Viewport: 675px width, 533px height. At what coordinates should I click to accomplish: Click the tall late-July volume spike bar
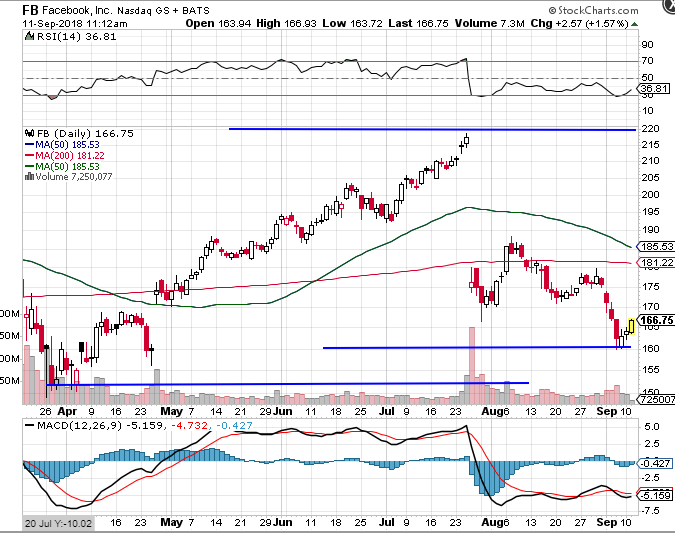[x=472, y=365]
